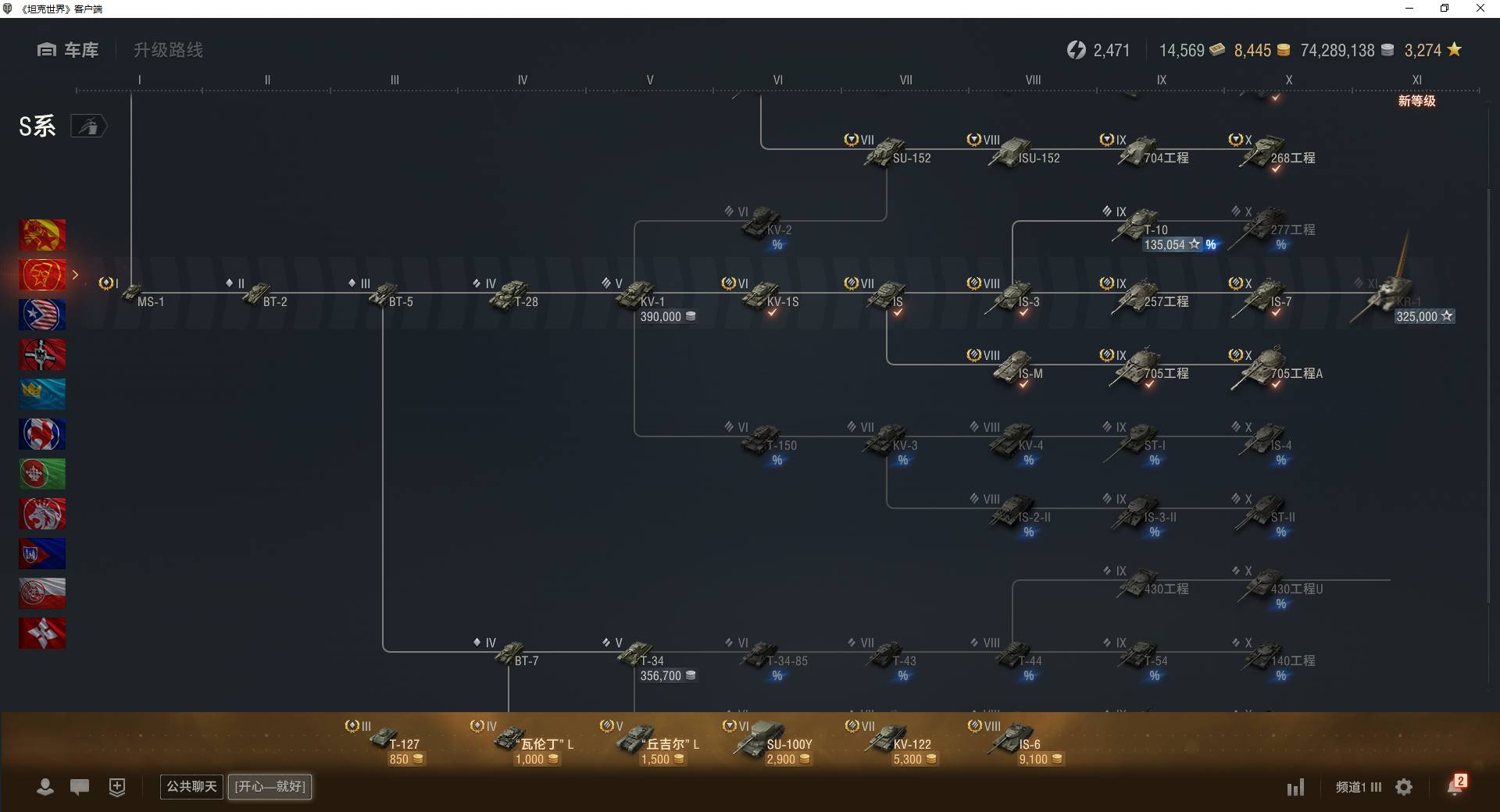1500x812 pixels.
Task: Select the premium T-127 tank
Action: tap(387, 742)
